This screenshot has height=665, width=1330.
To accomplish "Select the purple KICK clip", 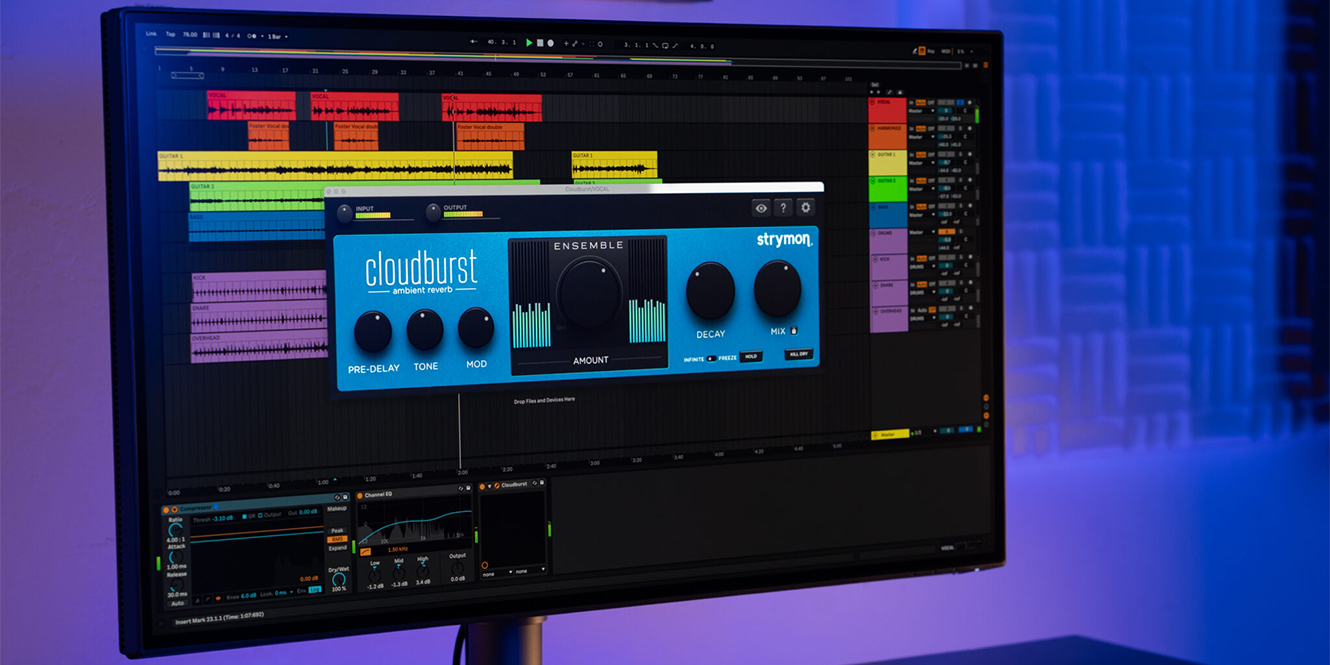I will pyautogui.click(x=259, y=287).
